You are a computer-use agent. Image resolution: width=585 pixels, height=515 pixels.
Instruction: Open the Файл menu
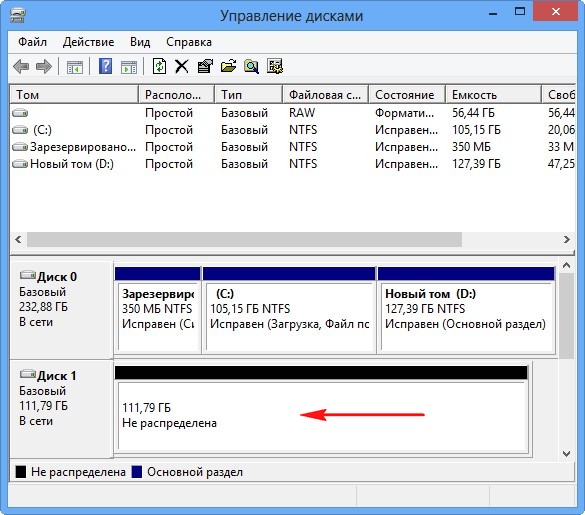[32, 42]
